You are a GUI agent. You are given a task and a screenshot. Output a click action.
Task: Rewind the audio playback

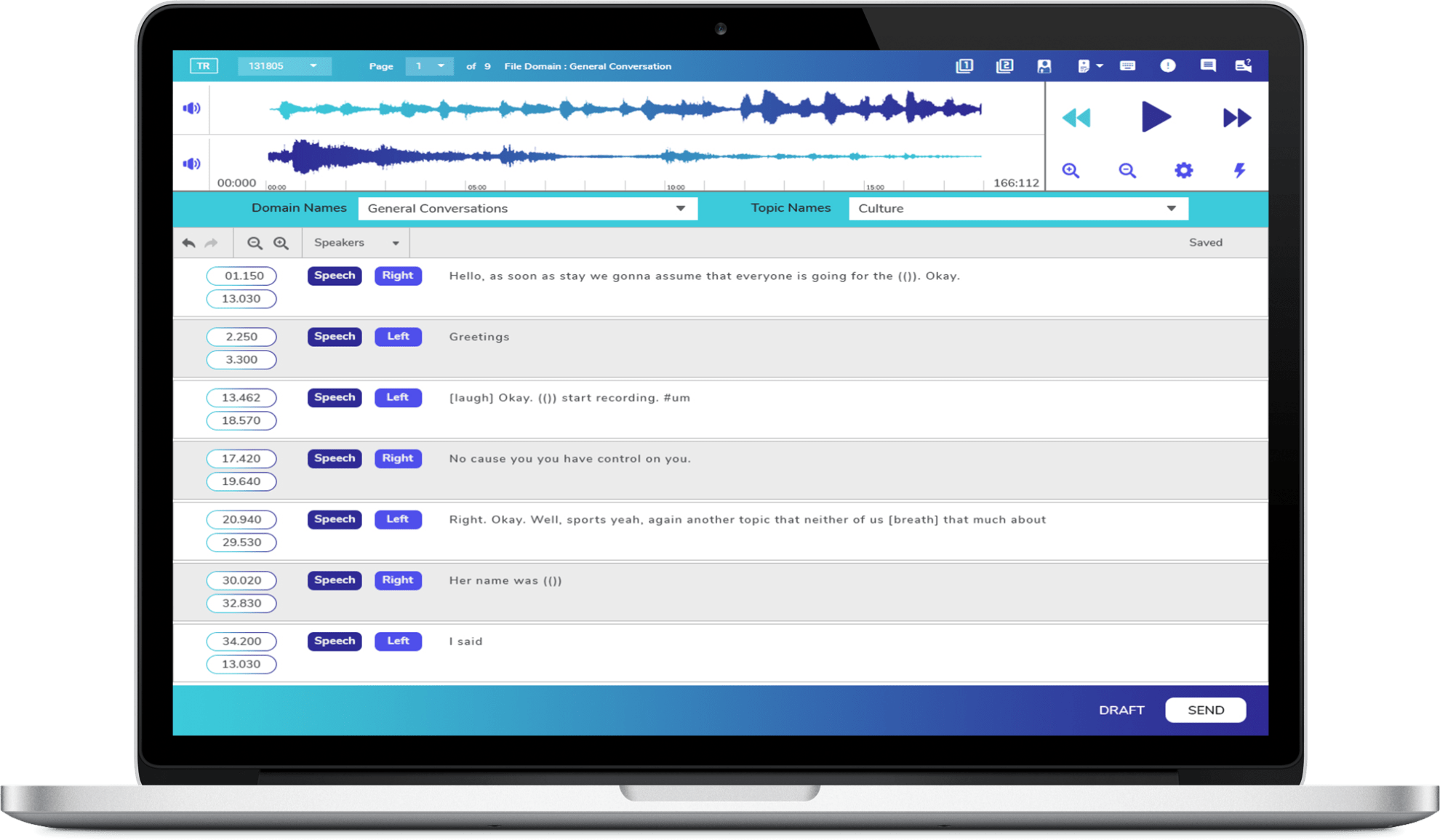pyautogui.click(x=1077, y=117)
